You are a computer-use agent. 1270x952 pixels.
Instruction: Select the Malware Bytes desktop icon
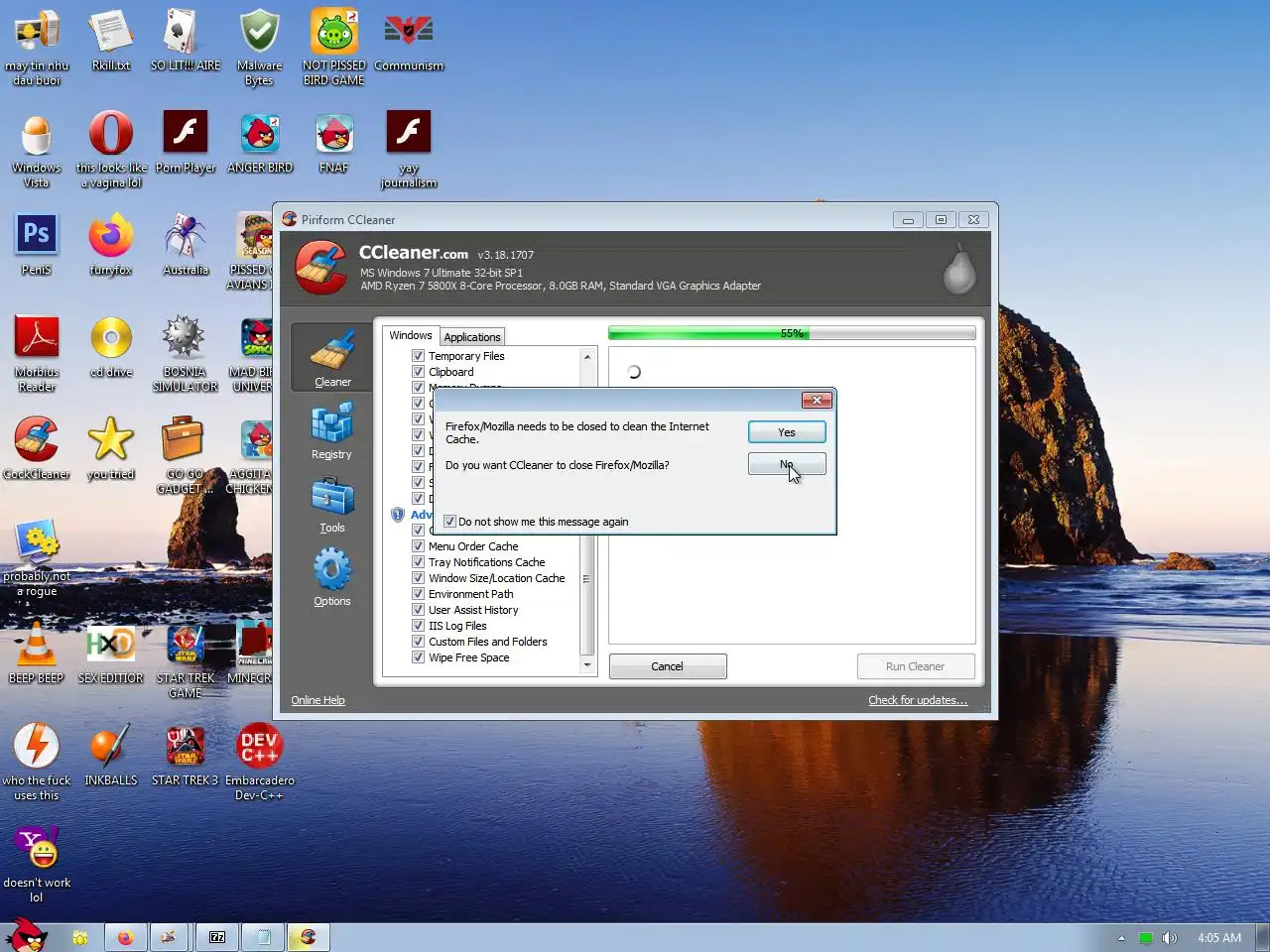[x=259, y=47]
